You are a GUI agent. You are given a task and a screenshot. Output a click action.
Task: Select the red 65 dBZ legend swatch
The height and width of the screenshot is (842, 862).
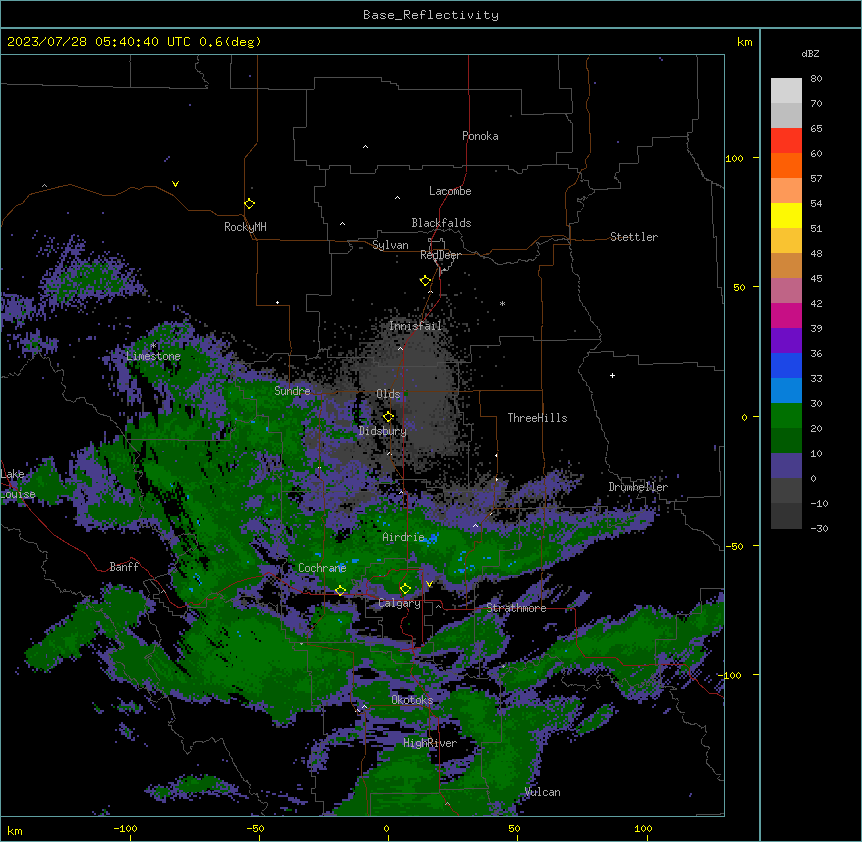pyautogui.click(x=786, y=141)
